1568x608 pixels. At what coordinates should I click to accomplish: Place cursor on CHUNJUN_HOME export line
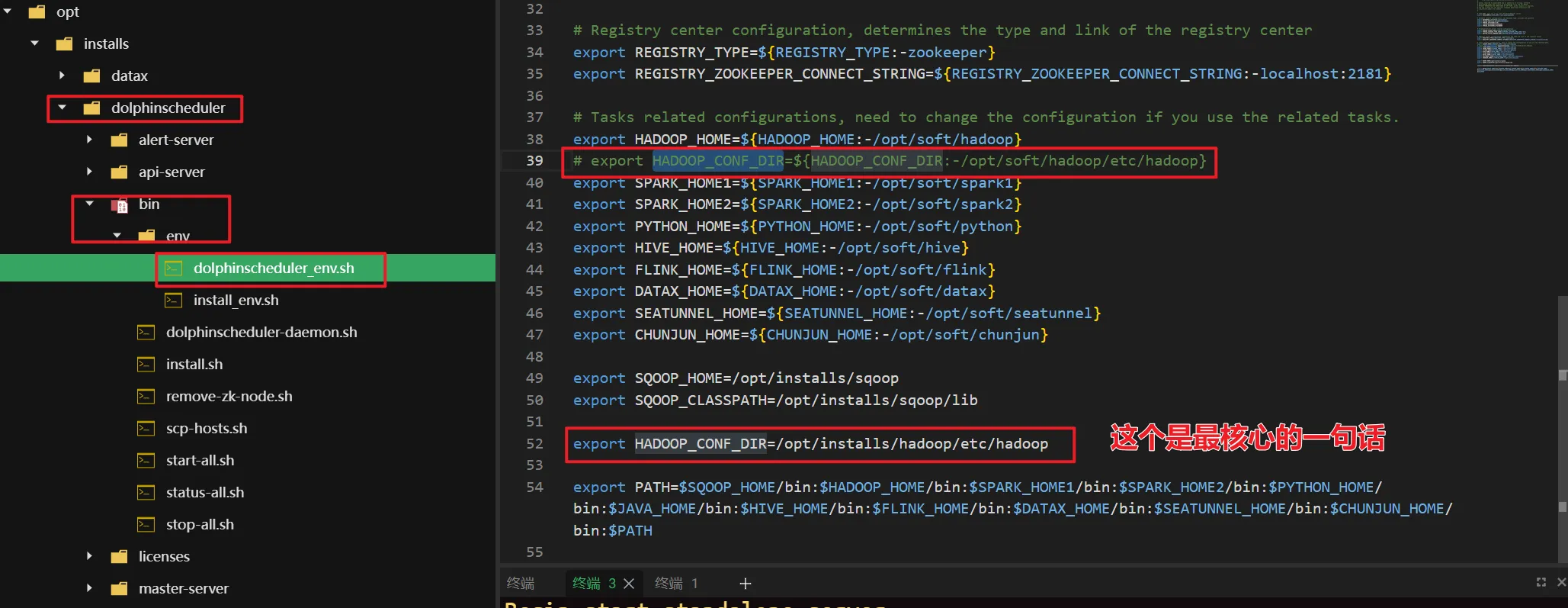(810, 335)
